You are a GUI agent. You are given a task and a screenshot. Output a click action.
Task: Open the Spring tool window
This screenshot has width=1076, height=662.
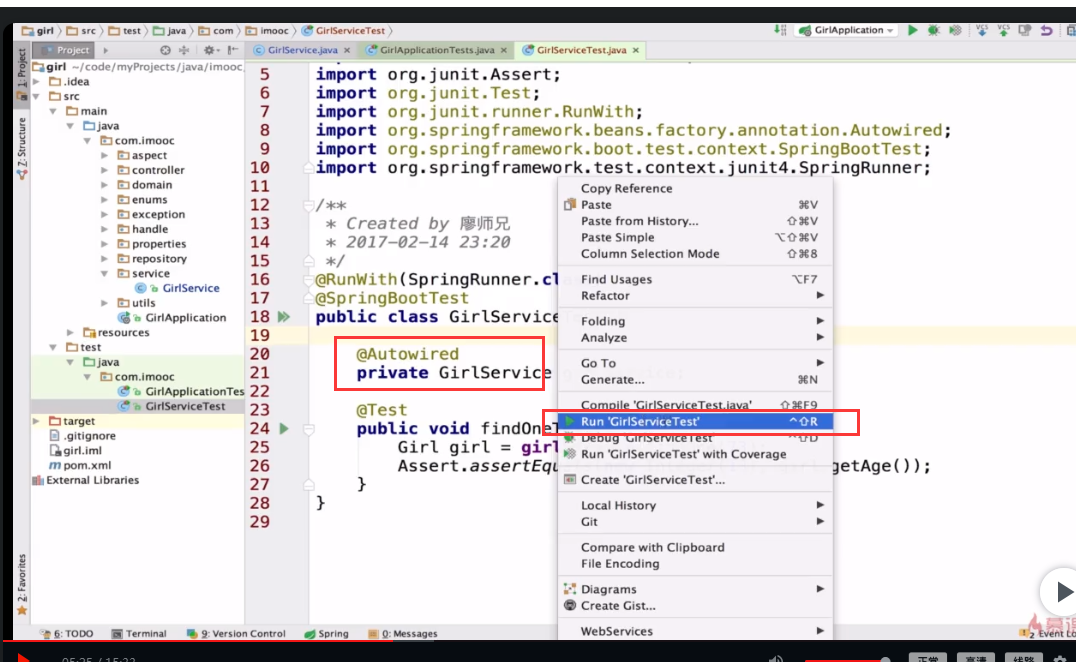tap(327, 634)
